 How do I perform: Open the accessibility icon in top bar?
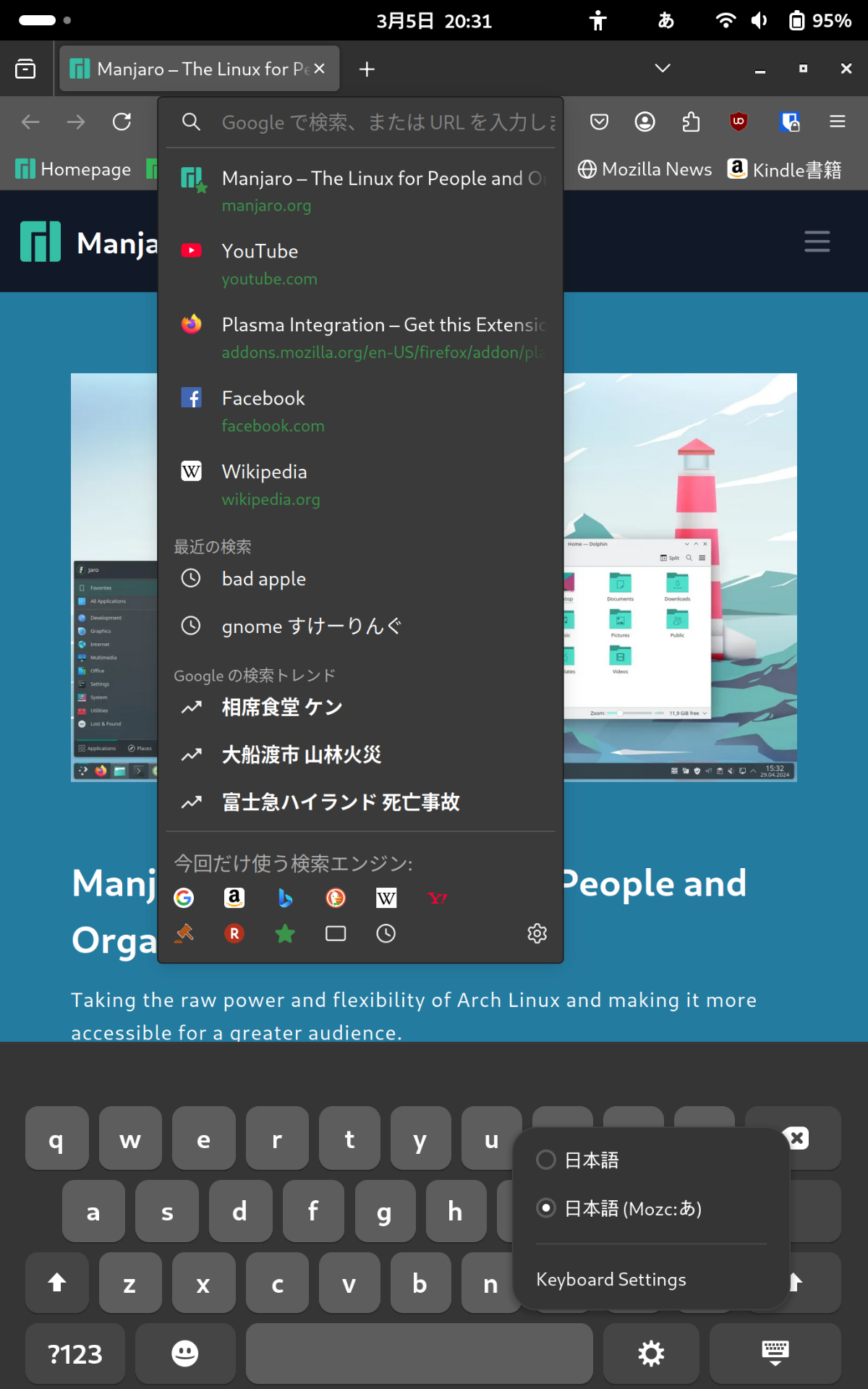pyautogui.click(x=597, y=20)
